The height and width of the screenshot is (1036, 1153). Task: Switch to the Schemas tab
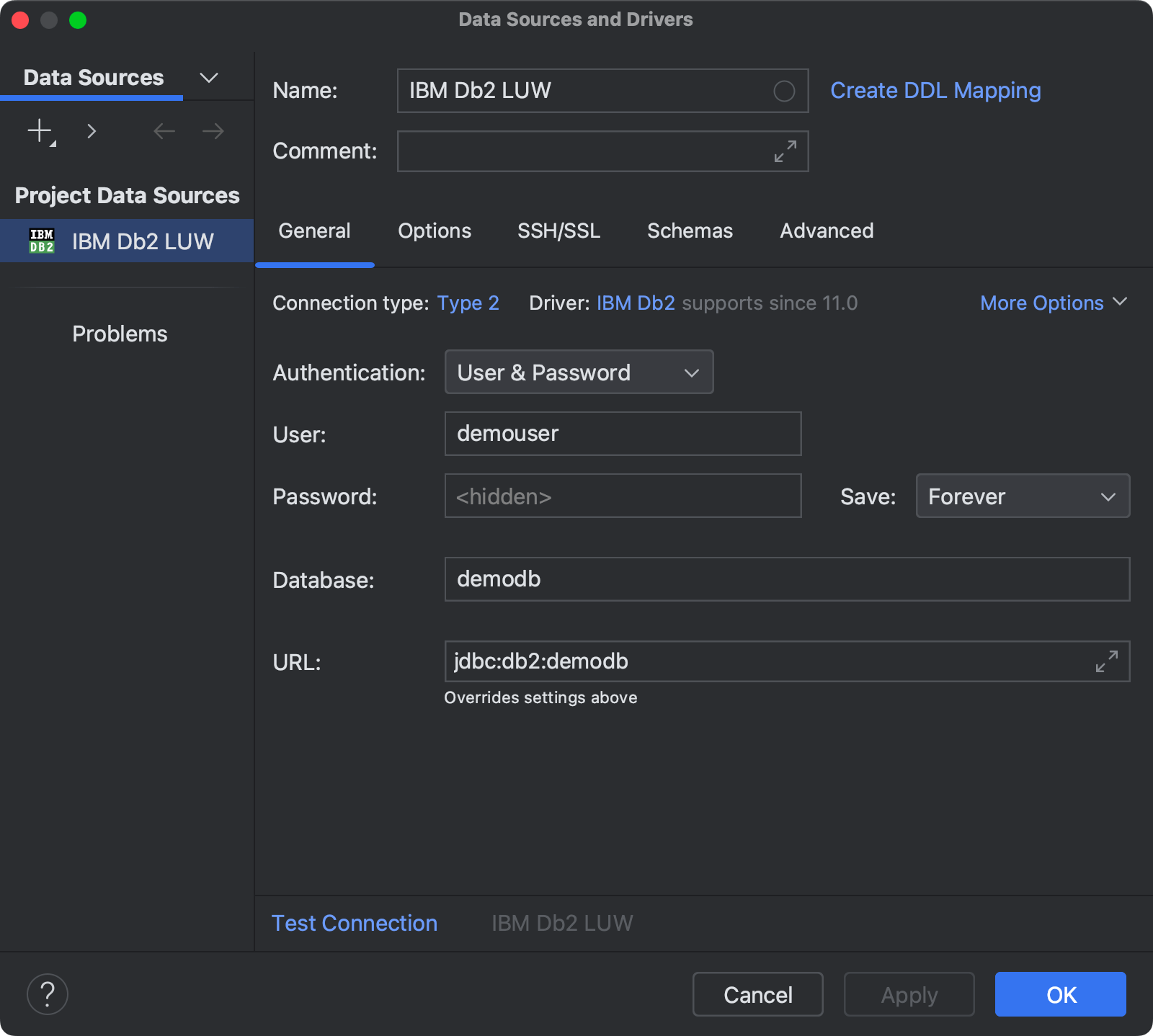[x=690, y=231]
